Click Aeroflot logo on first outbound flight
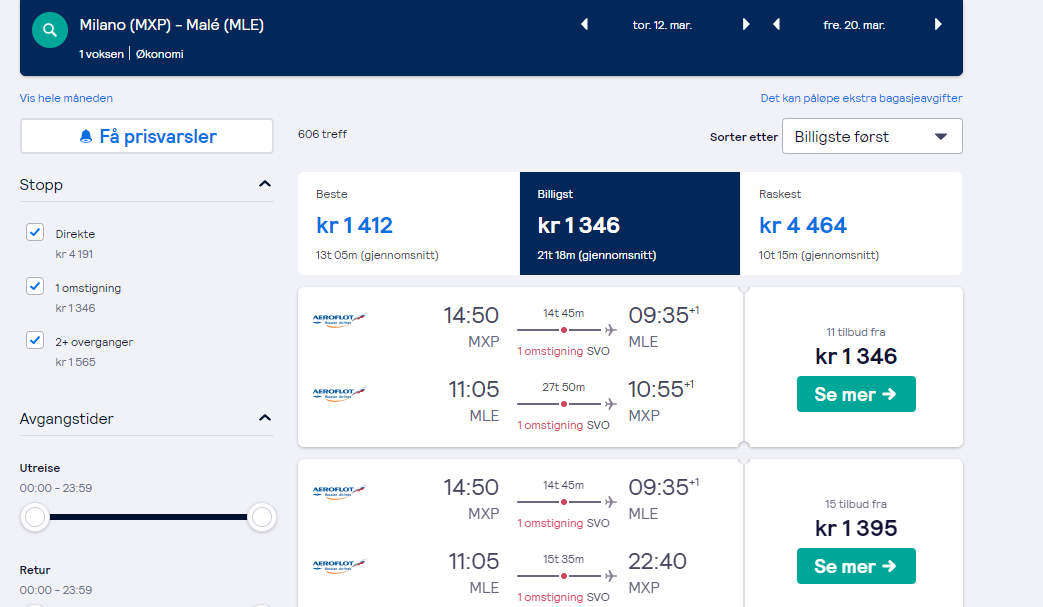This screenshot has height=607, width=1043. (x=339, y=320)
